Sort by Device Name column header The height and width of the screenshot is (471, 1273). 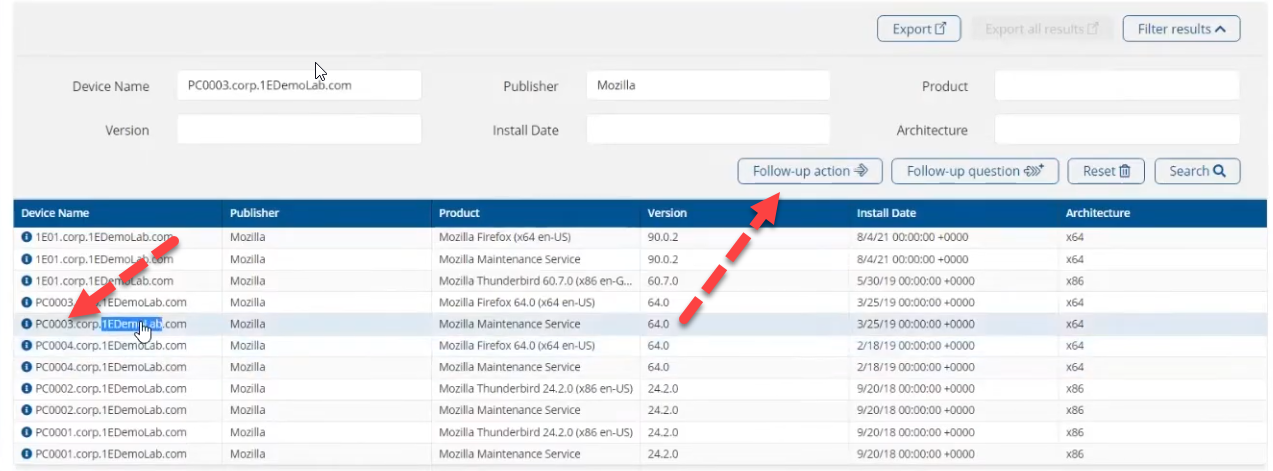point(55,213)
